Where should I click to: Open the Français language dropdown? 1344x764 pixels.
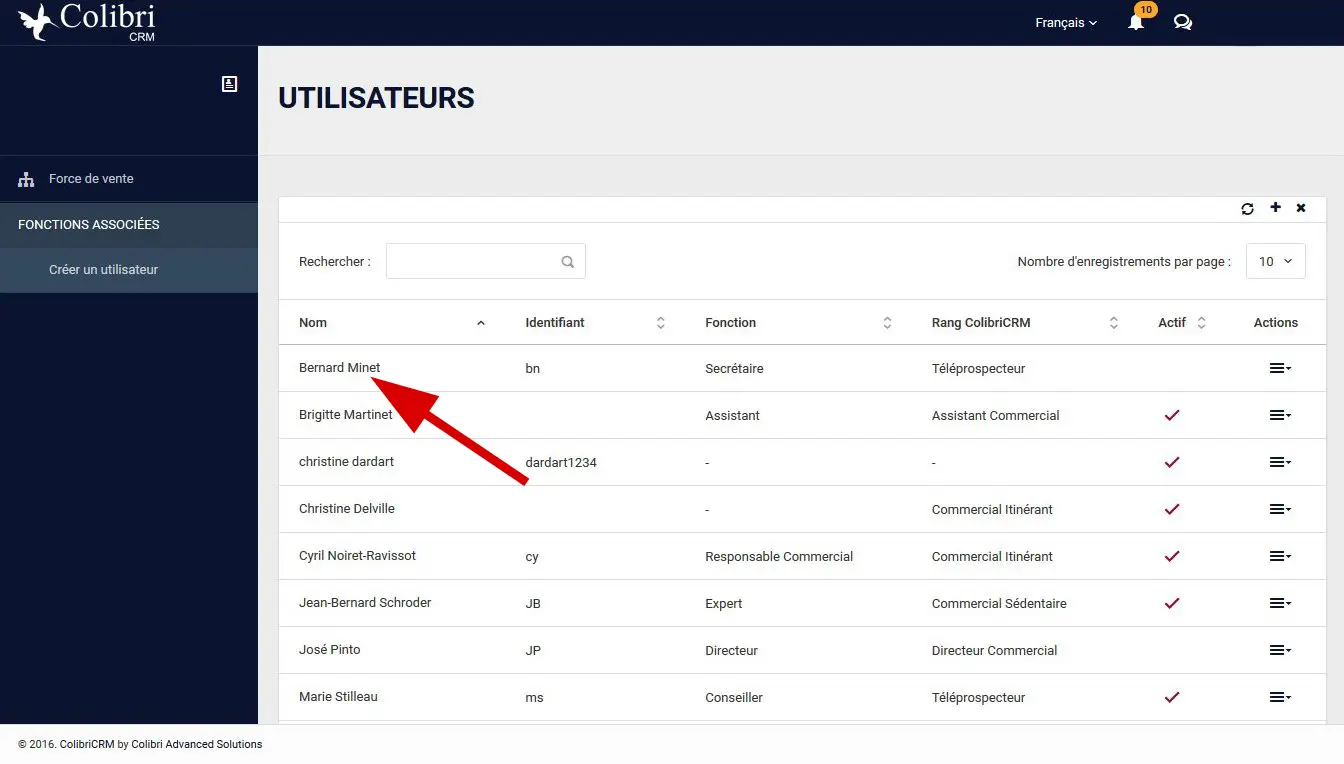[1066, 22]
